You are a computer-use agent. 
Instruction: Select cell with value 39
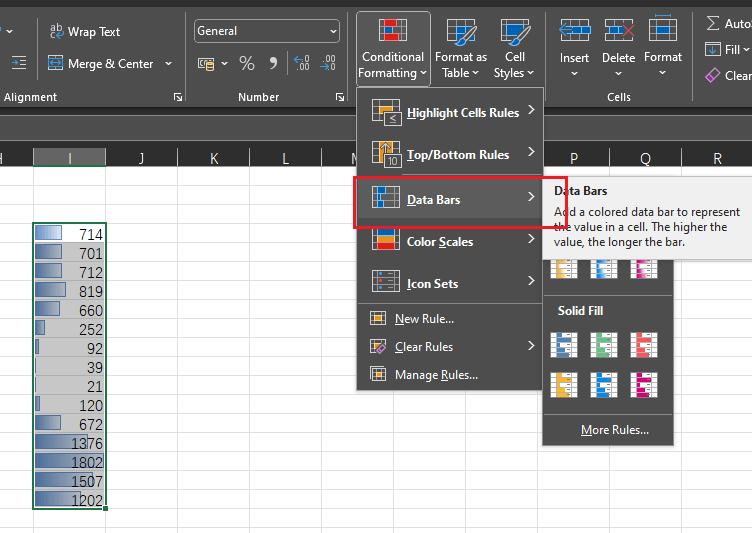[x=70, y=366]
